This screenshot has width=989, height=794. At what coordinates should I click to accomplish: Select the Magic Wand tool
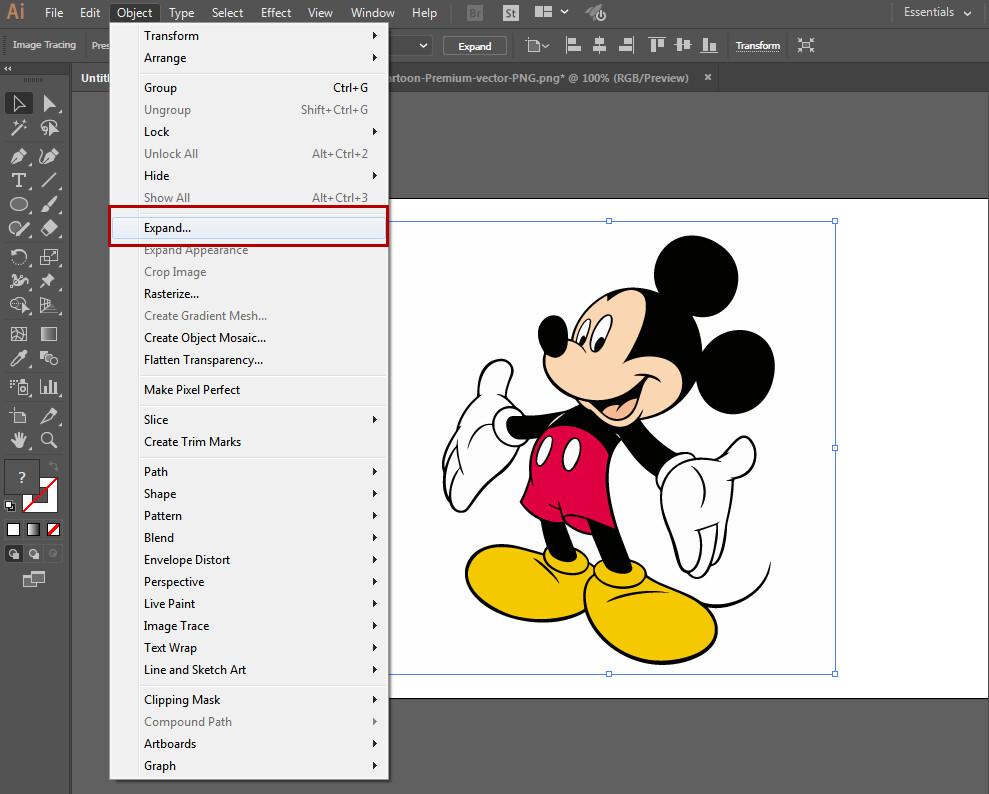(18, 128)
